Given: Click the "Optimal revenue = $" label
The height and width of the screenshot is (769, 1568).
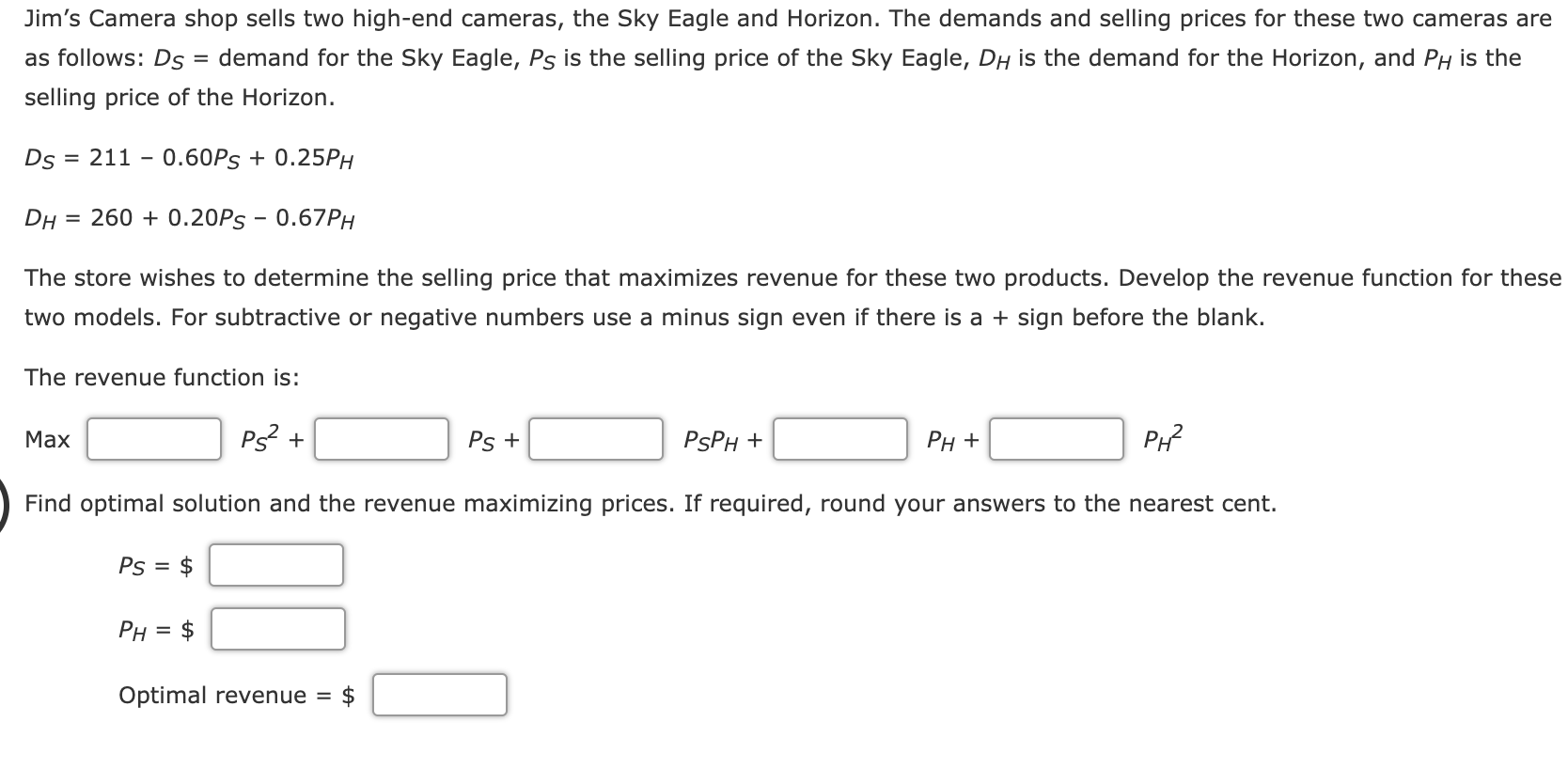Looking at the screenshot, I should (x=237, y=696).
